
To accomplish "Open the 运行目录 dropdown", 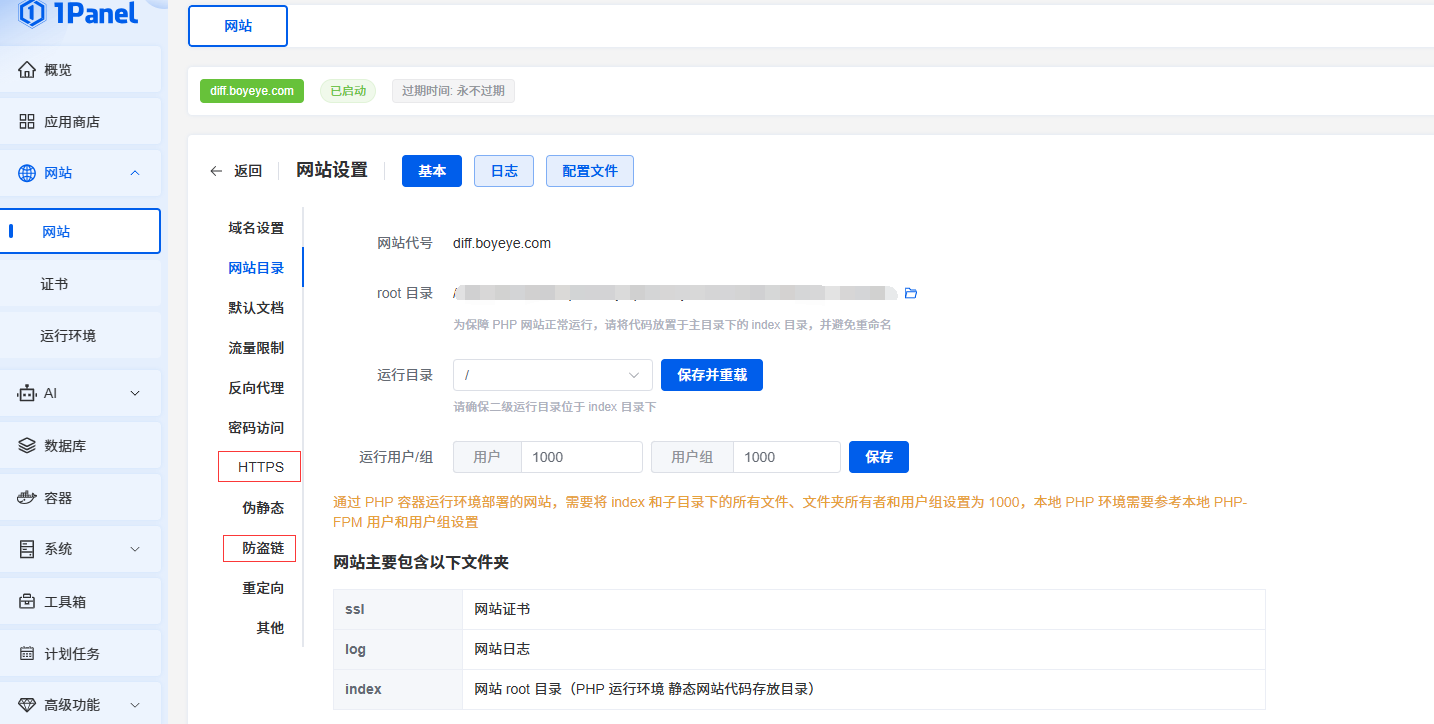I will click(553, 375).
